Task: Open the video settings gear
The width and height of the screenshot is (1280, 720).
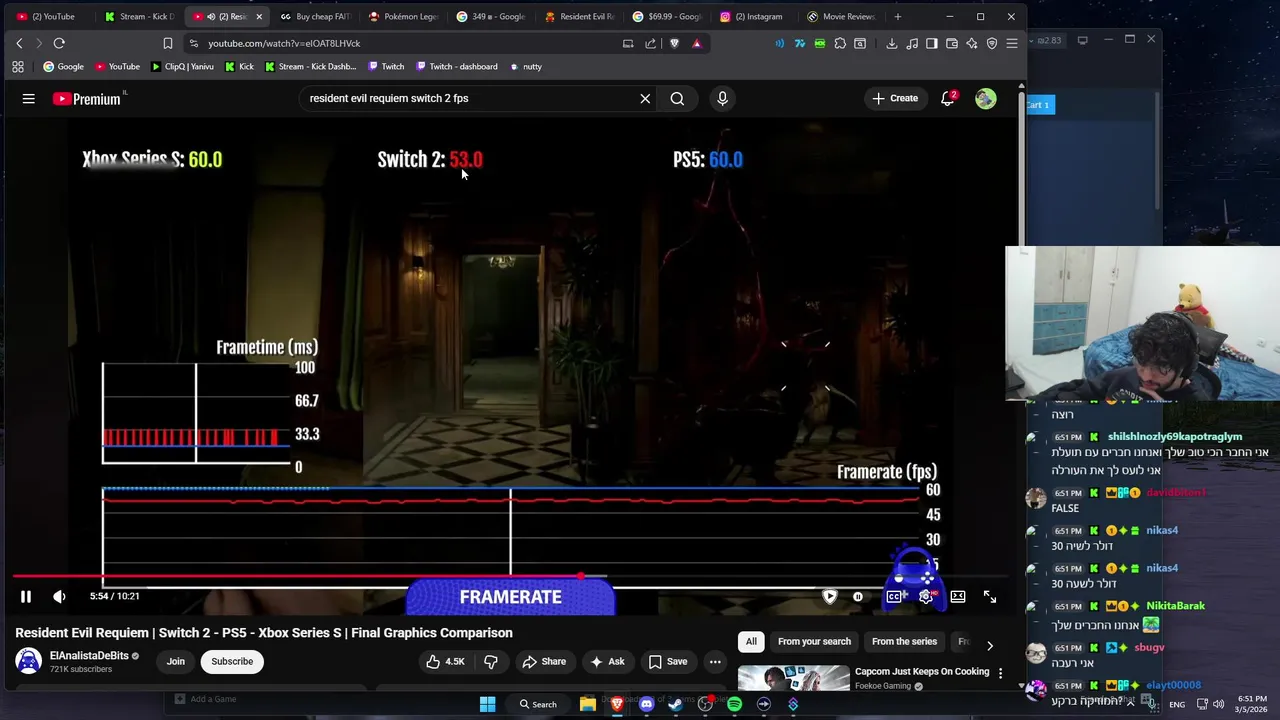Action: (x=926, y=597)
